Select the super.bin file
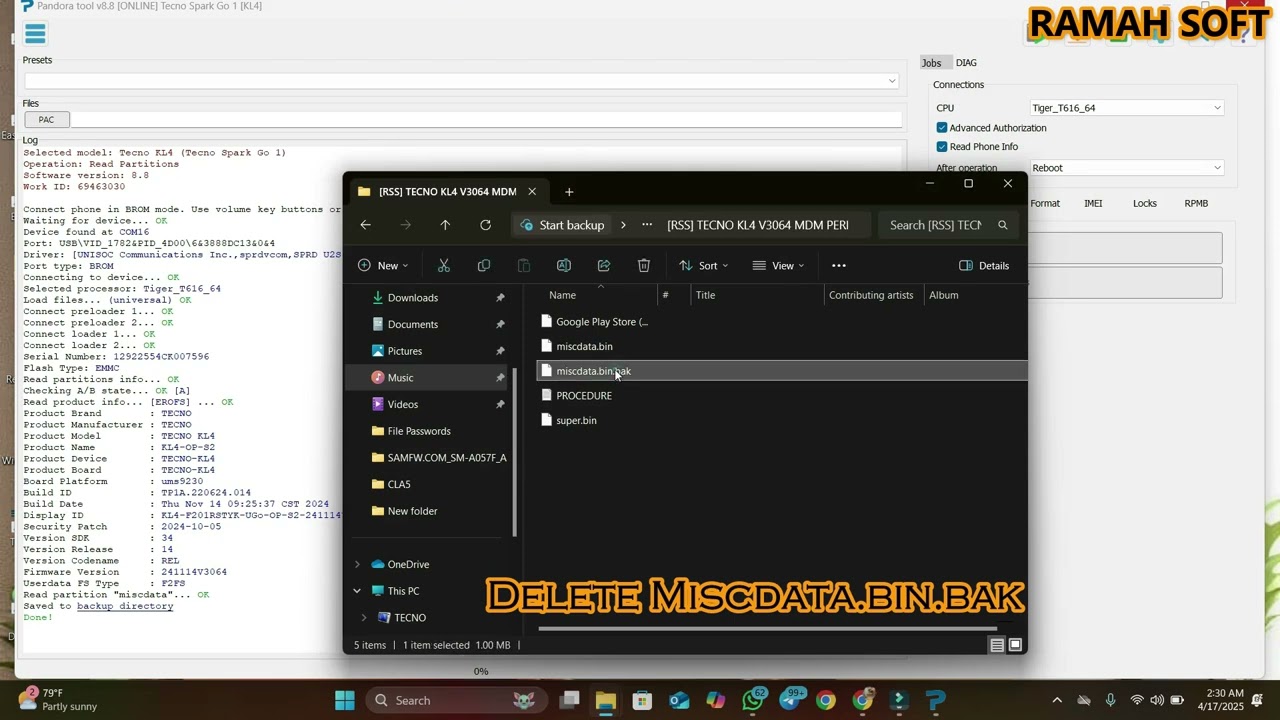The height and width of the screenshot is (720, 1280). tap(576, 421)
